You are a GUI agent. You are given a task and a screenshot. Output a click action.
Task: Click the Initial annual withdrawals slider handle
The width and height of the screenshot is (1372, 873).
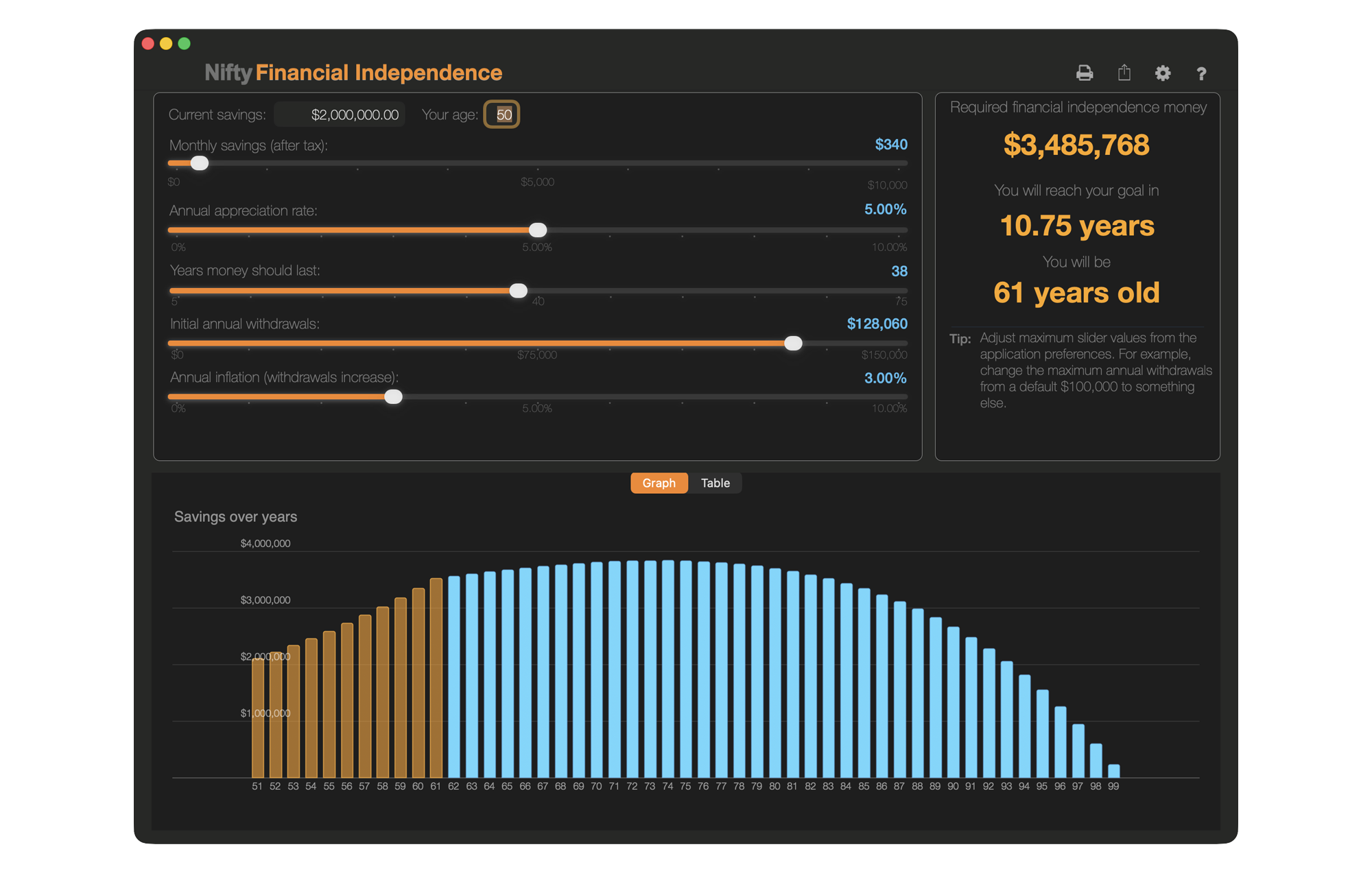click(x=794, y=343)
